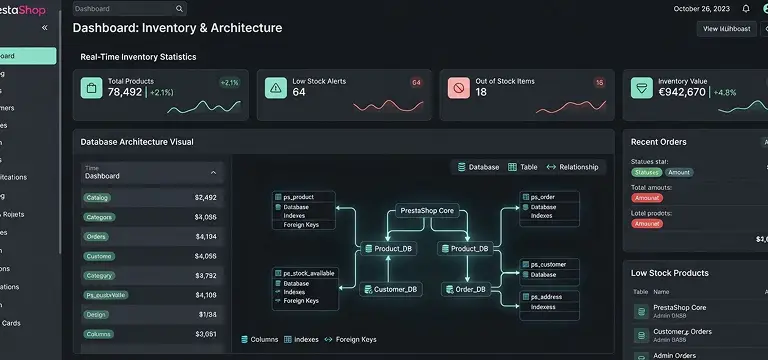Click the Inventory Value diamond icon
Image resolution: width=768 pixels, height=360 pixels.
click(x=642, y=88)
